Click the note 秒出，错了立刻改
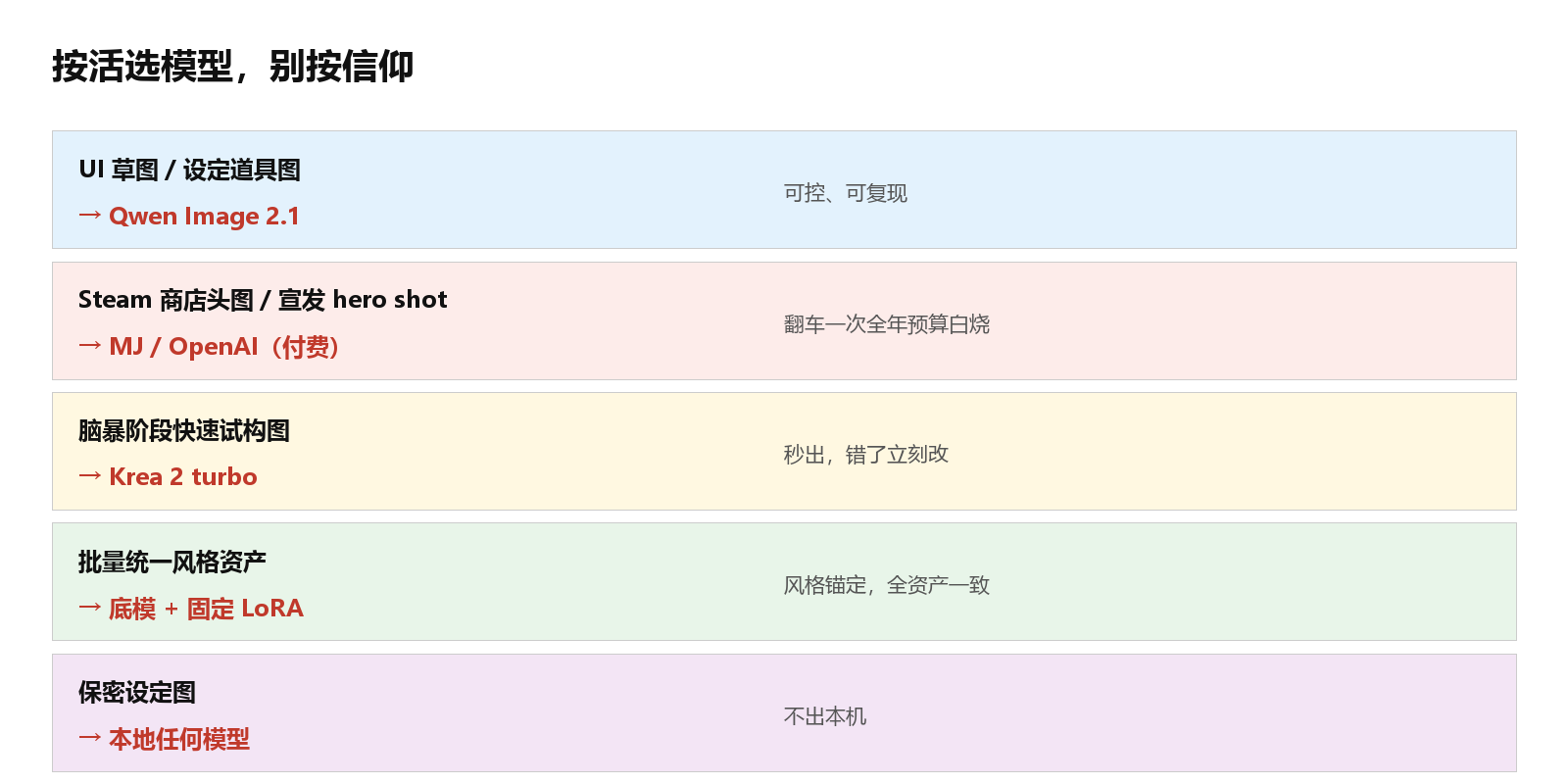The height and width of the screenshot is (784, 1568). click(x=865, y=455)
